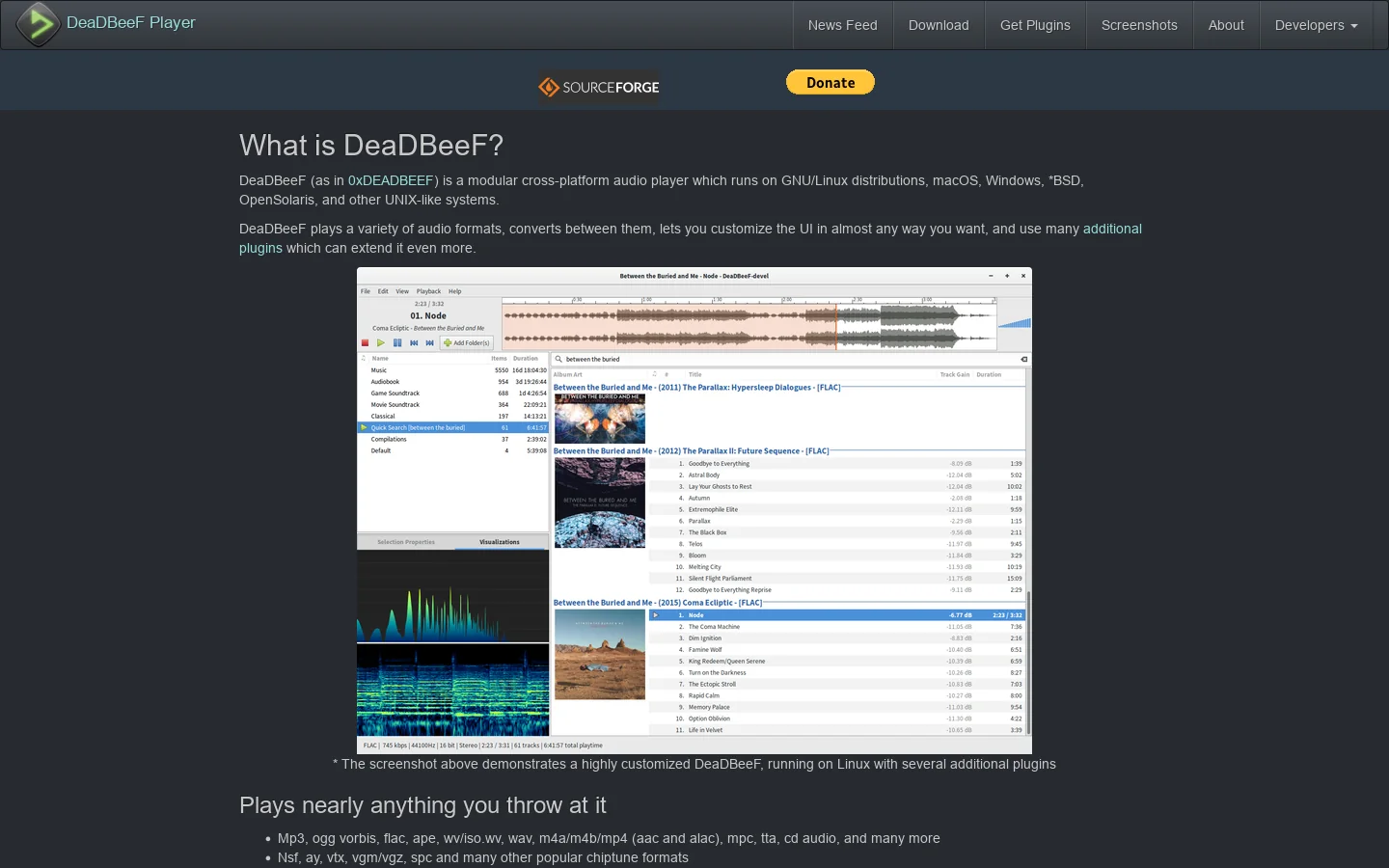1389x868 pixels.
Task: Click the 'Plays nearly anything you throw at it' heading
Action: point(422,805)
